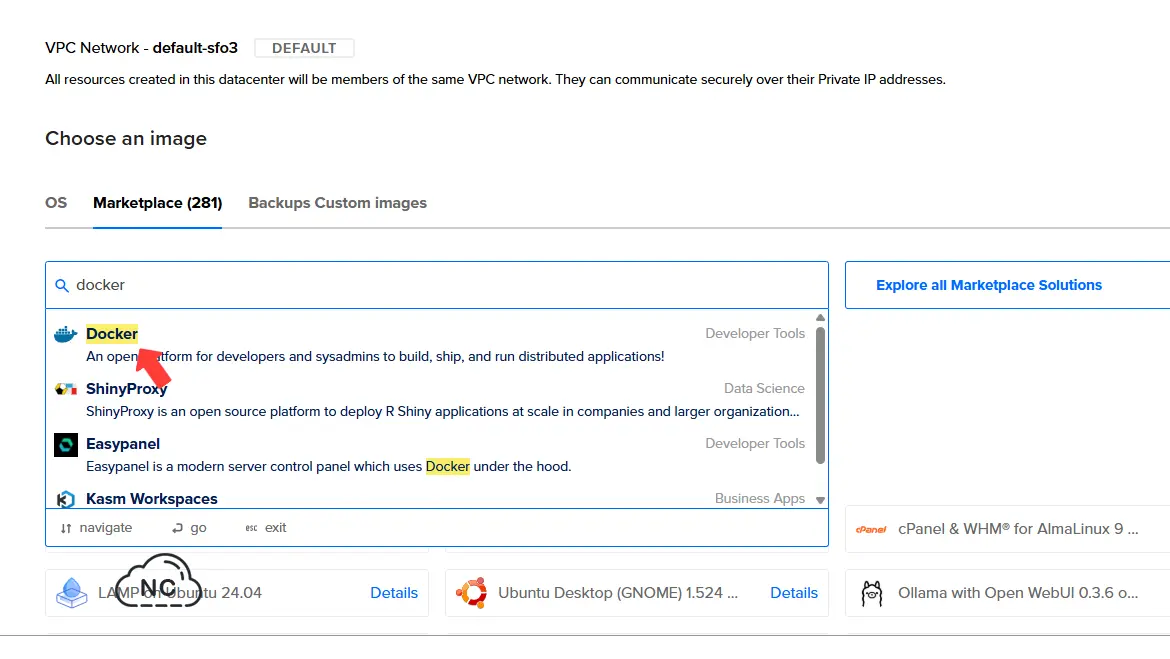Open Details for Ubuntu Desktop (GNOME)
The image size is (1170, 659).
[x=794, y=593]
